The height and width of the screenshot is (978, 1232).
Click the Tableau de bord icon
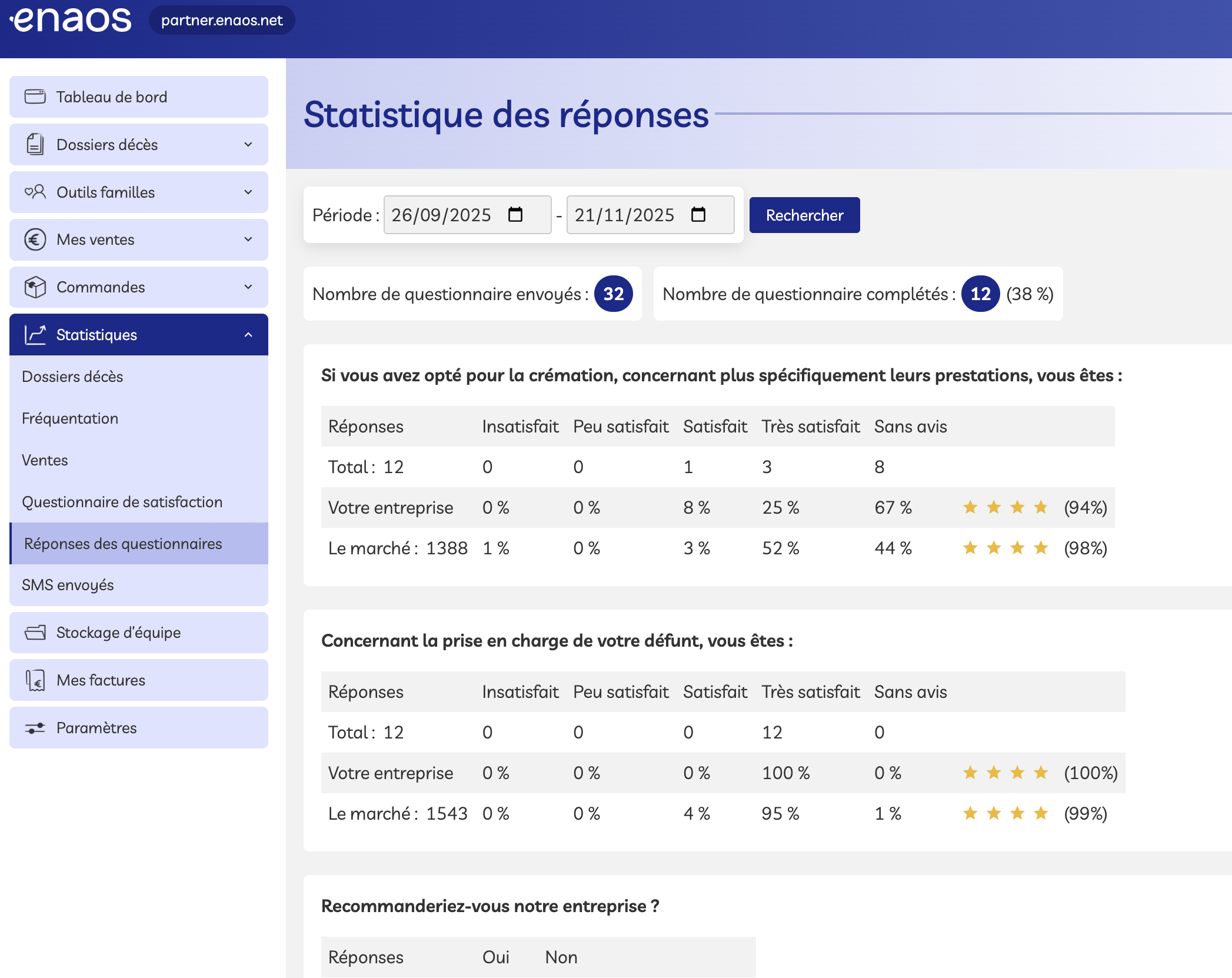coord(35,97)
